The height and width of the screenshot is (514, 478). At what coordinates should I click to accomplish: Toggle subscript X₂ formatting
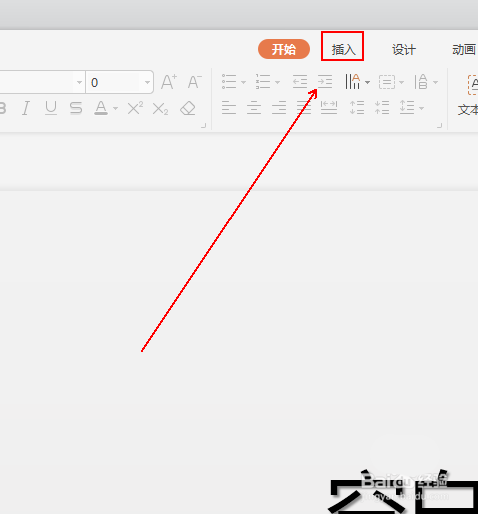pyautogui.click(x=160, y=109)
